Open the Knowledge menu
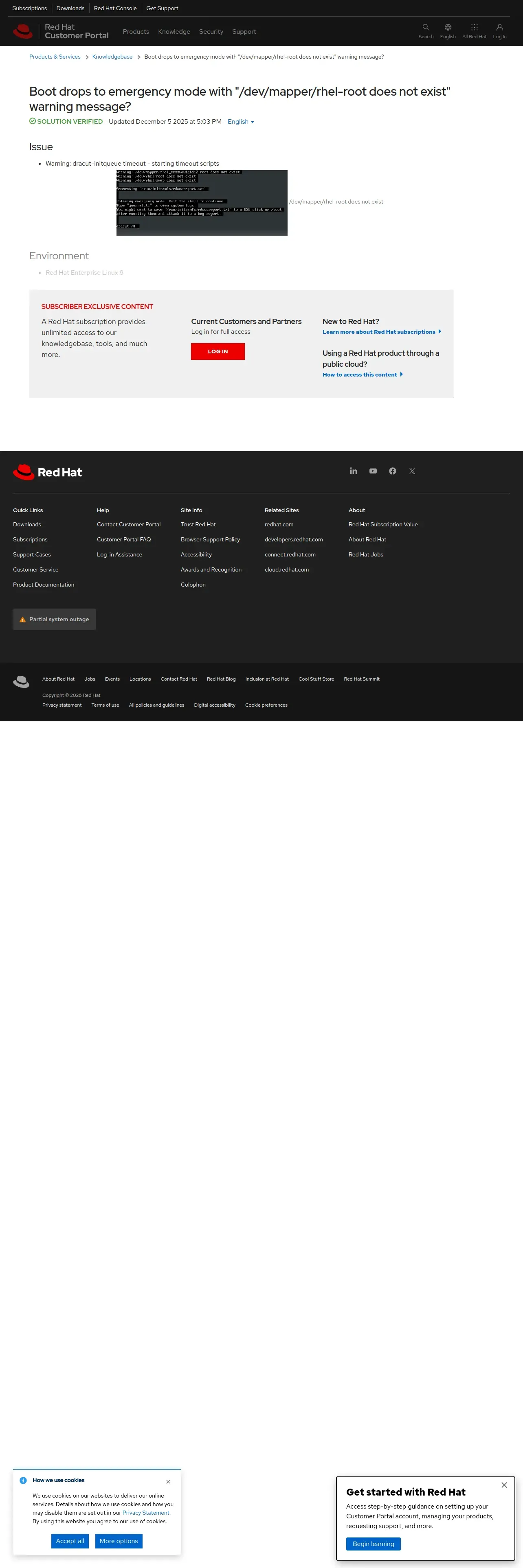Image resolution: width=523 pixels, height=1568 pixels. pos(174,32)
